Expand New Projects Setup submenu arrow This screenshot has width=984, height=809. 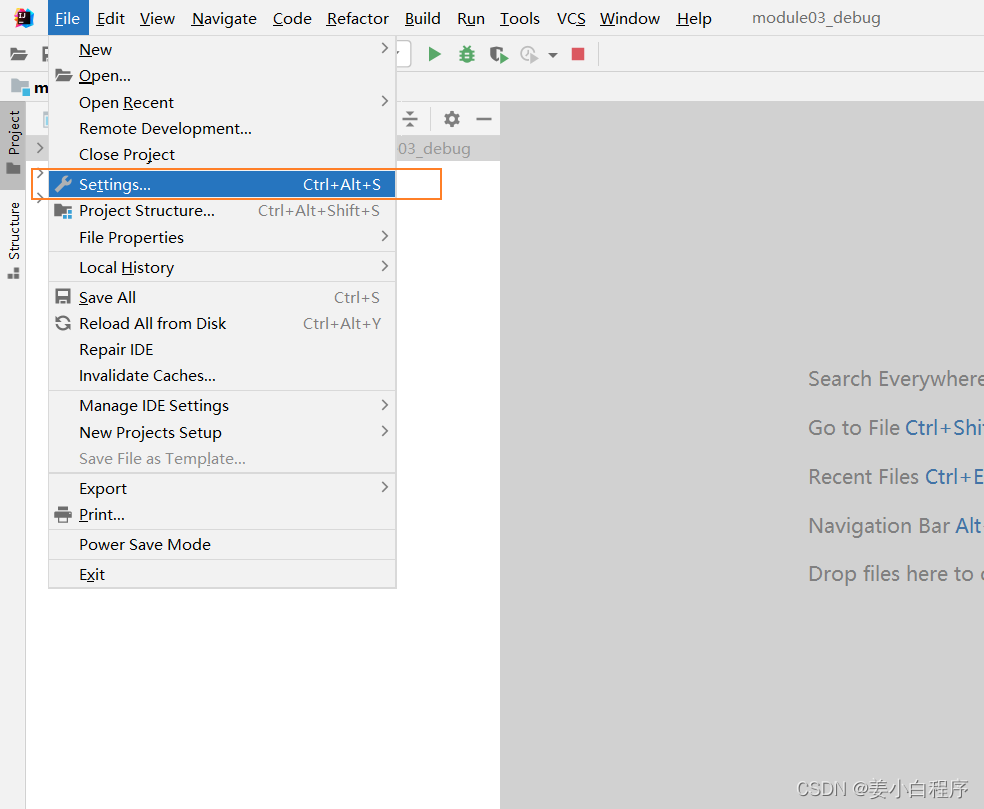click(385, 431)
